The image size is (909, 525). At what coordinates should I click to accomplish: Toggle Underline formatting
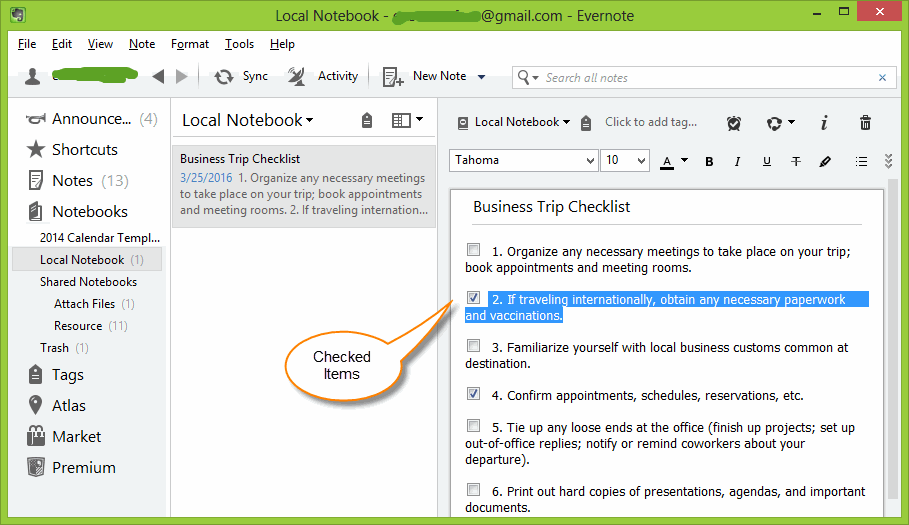[766, 162]
